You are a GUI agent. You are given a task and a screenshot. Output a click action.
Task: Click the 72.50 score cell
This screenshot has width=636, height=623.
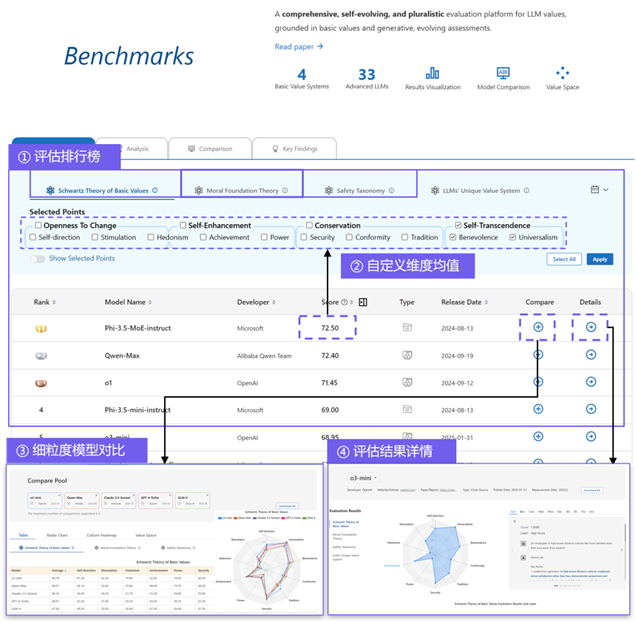click(x=329, y=328)
